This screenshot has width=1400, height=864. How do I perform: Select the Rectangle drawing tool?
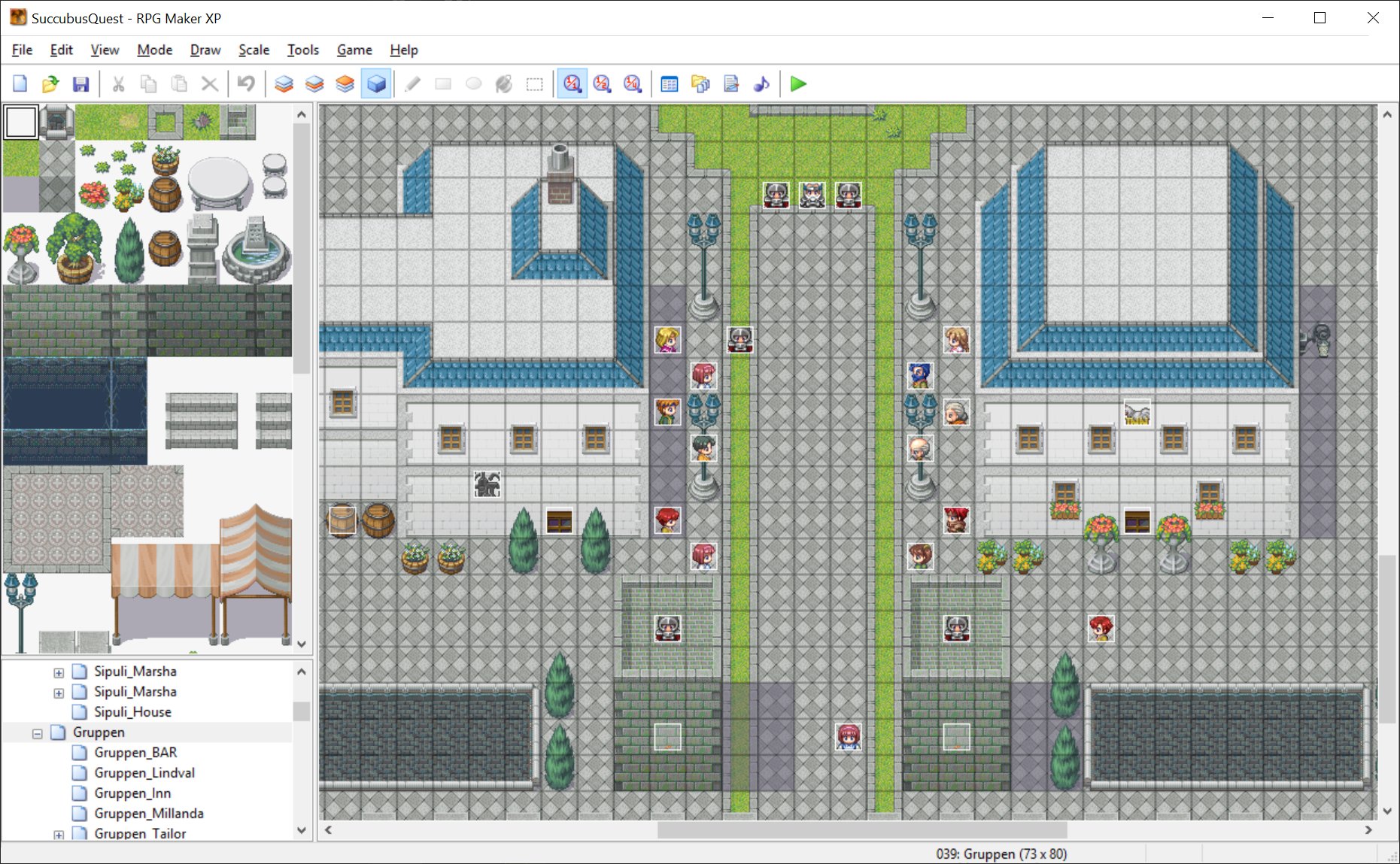click(x=443, y=83)
